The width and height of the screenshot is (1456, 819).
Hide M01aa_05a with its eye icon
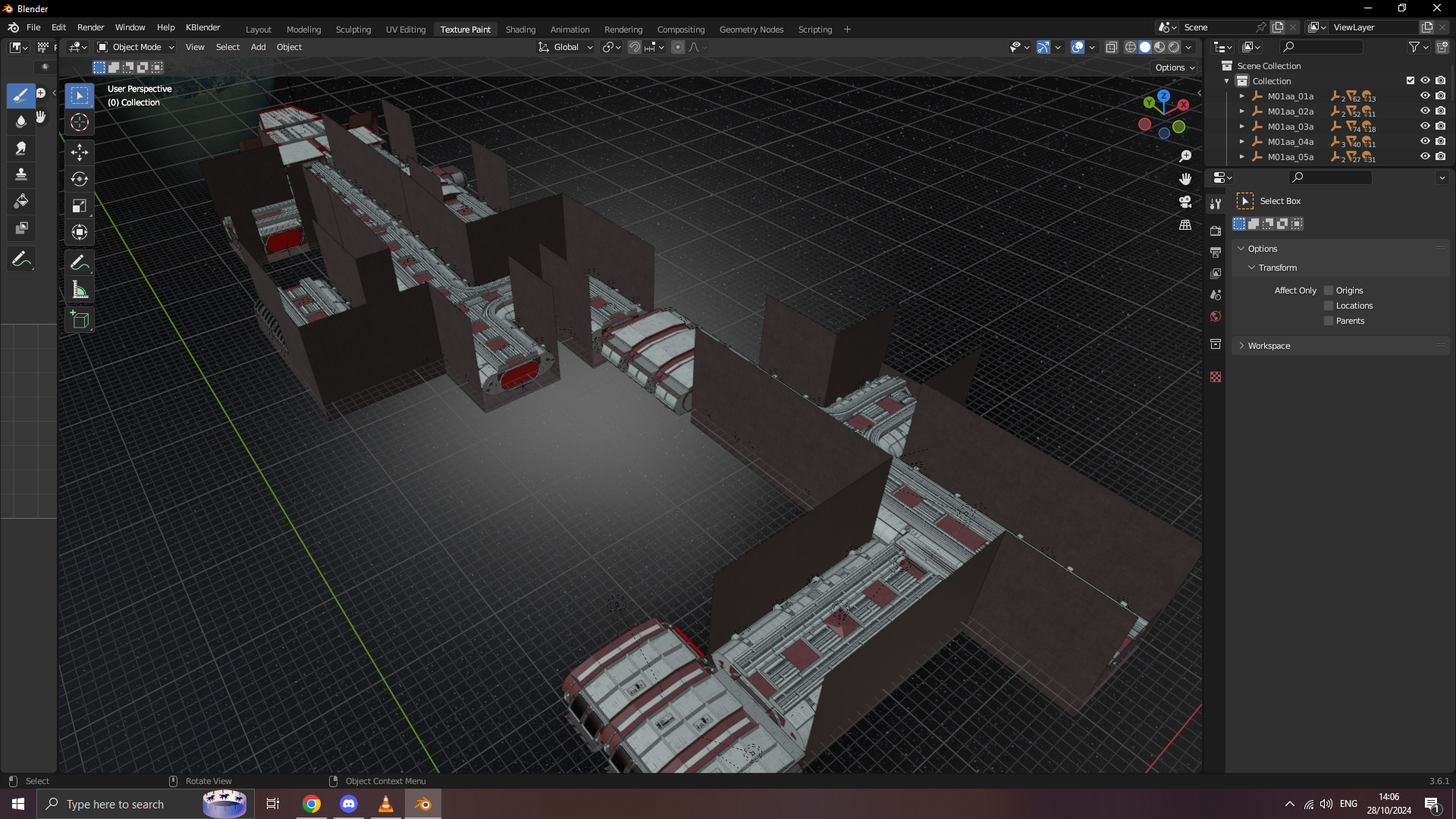[x=1425, y=157]
